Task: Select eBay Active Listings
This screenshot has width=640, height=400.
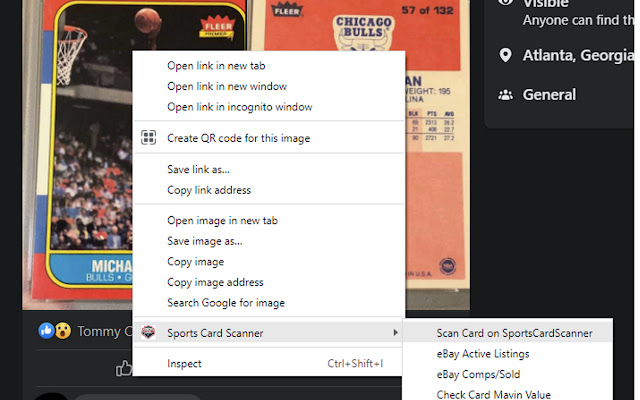Action: tap(508, 354)
